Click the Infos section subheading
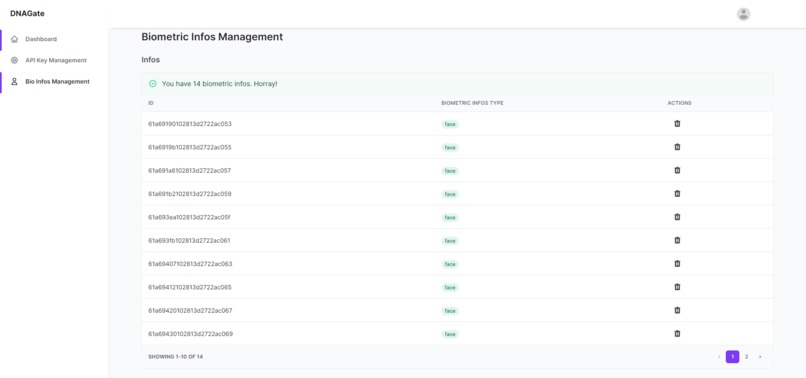The width and height of the screenshot is (806, 378). pos(151,60)
